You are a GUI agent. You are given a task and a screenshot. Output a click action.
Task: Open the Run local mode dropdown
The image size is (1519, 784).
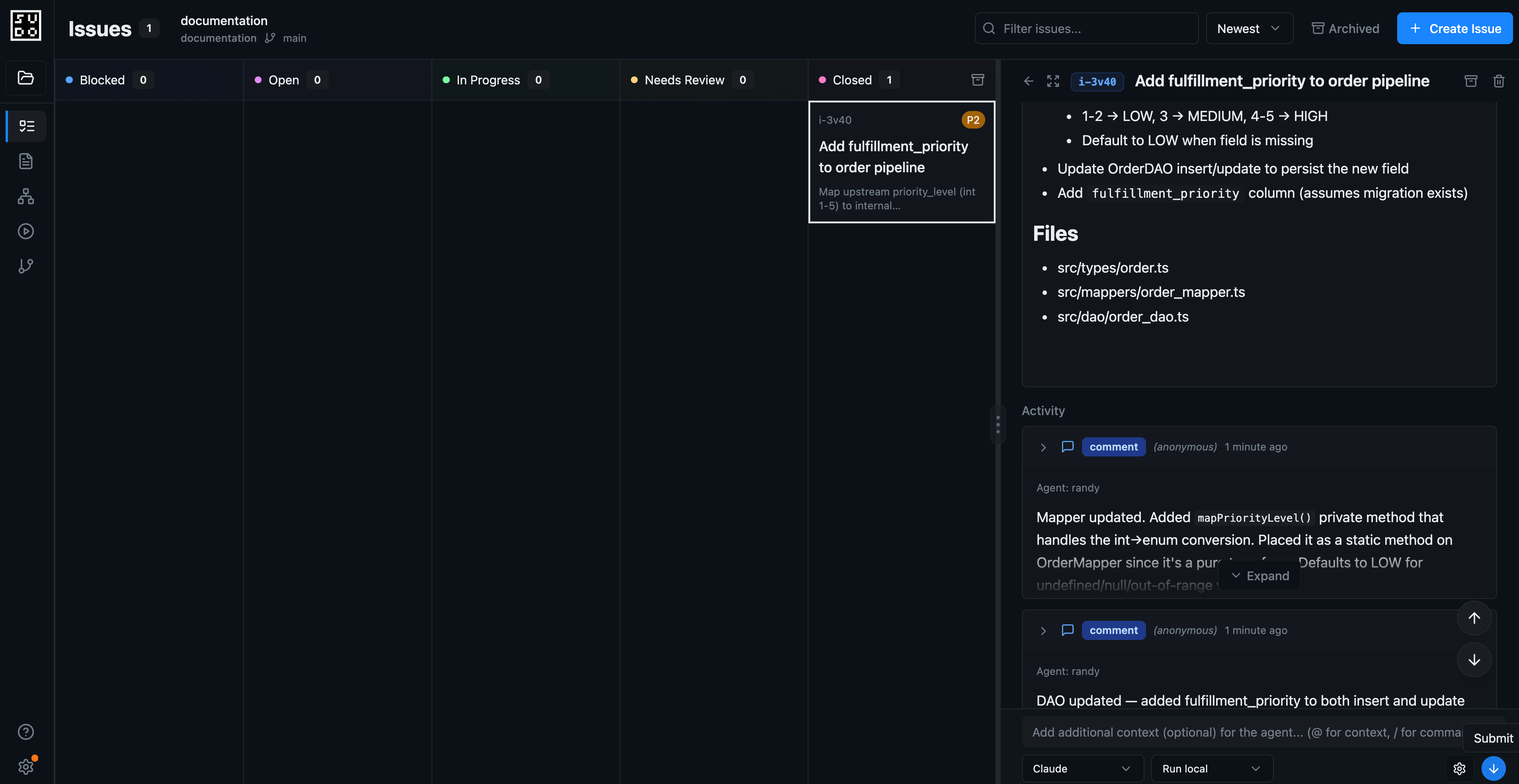1212,768
